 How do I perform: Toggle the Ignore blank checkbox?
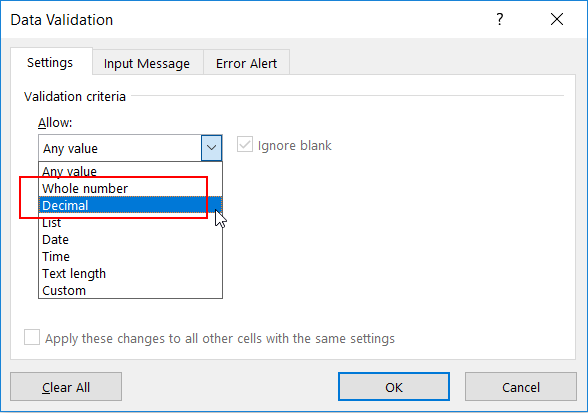245,145
